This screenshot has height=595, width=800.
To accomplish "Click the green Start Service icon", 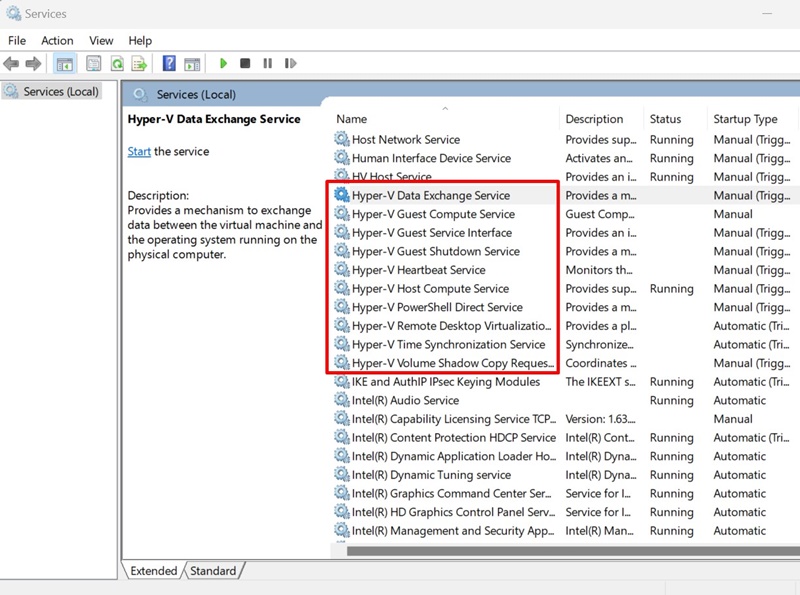I will click(223, 63).
